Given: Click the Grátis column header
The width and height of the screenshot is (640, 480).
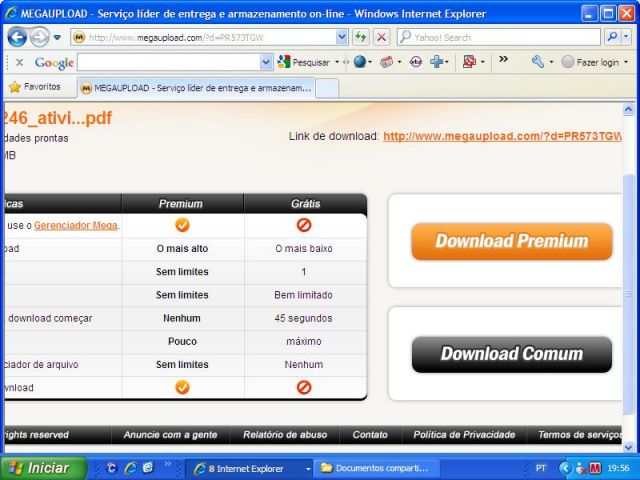Looking at the screenshot, I should [x=305, y=204].
